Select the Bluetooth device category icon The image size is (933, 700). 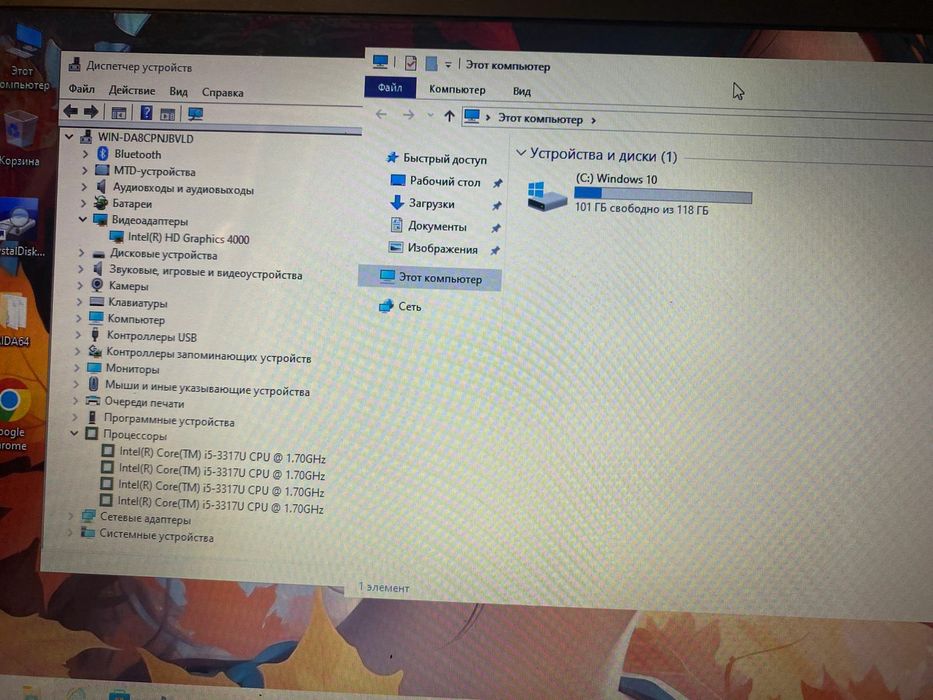102,154
